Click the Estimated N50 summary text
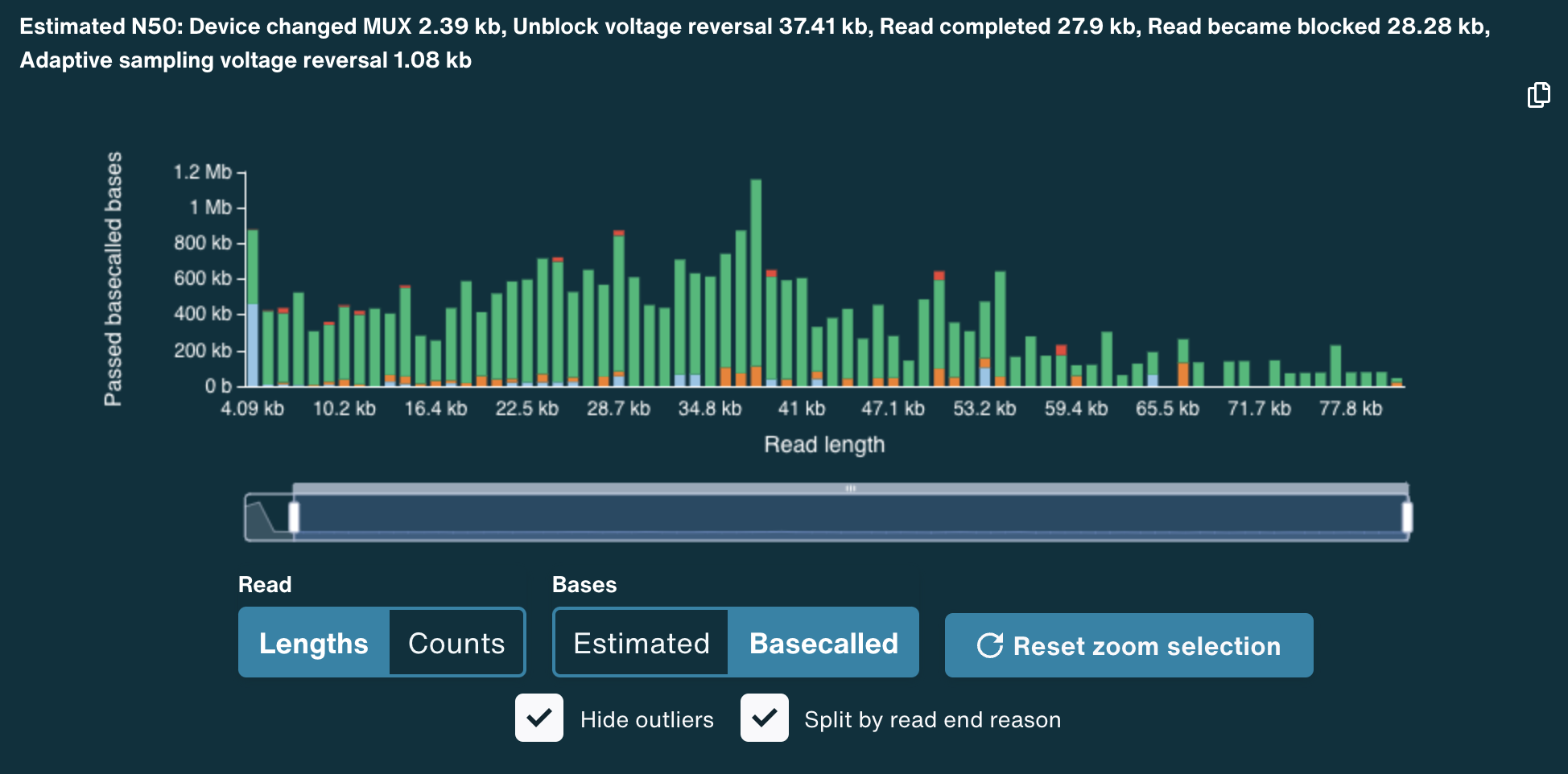The width and height of the screenshot is (1568, 774). [755, 43]
